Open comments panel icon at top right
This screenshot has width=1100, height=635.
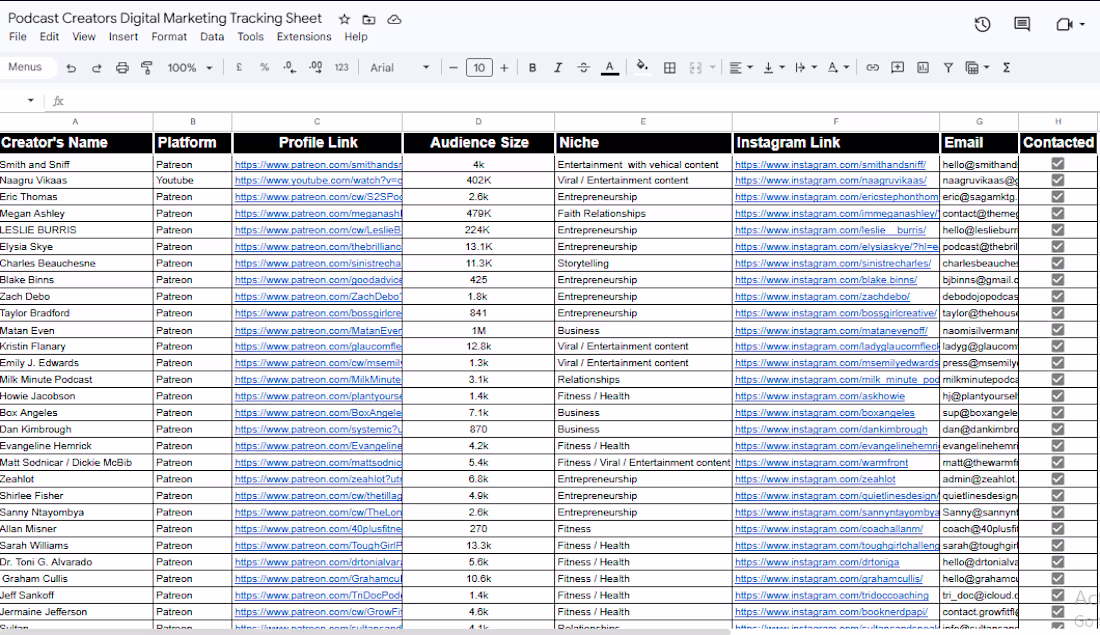click(x=1022, y=25)
